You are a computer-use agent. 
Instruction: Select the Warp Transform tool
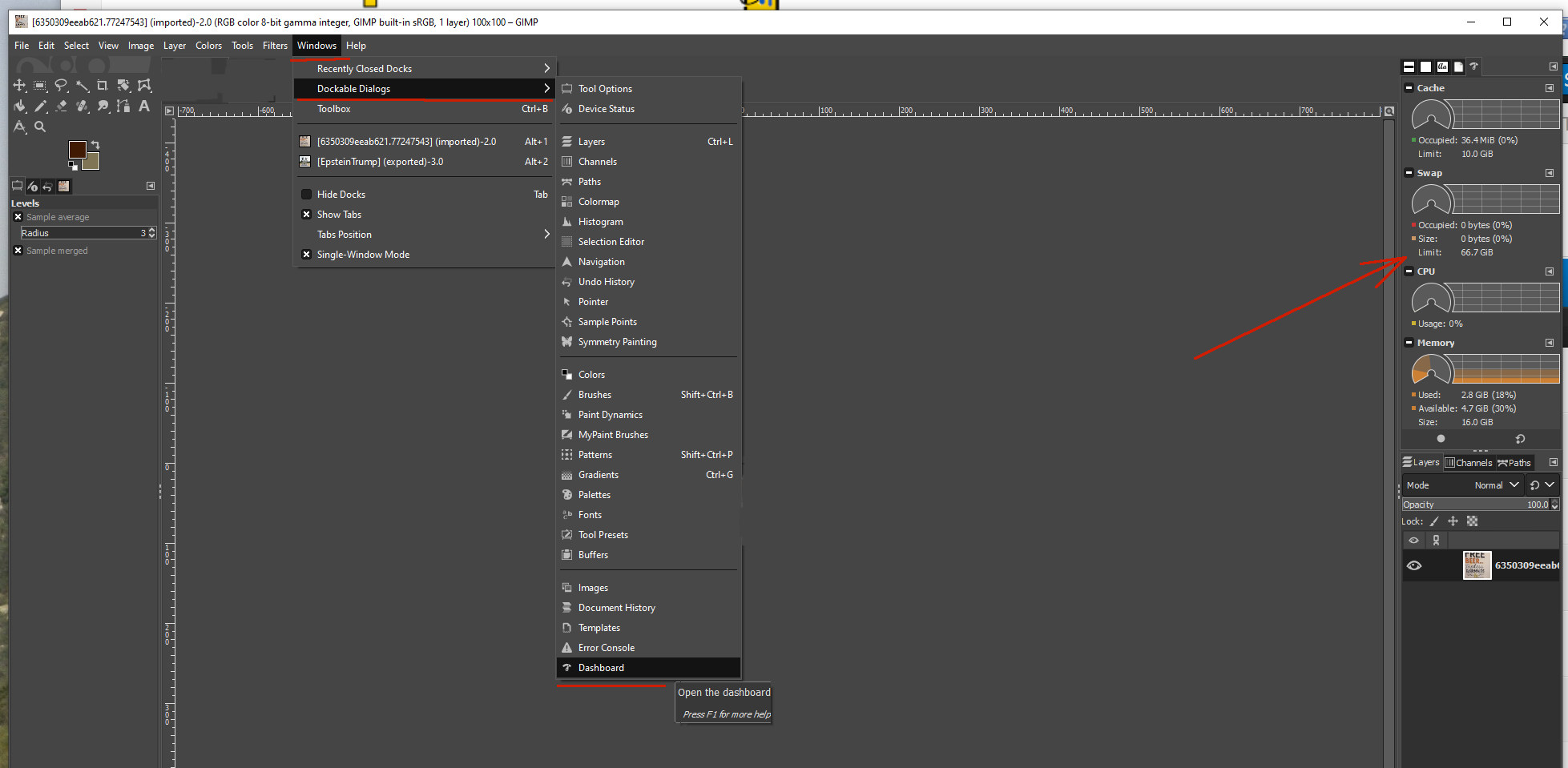[144, 86]
